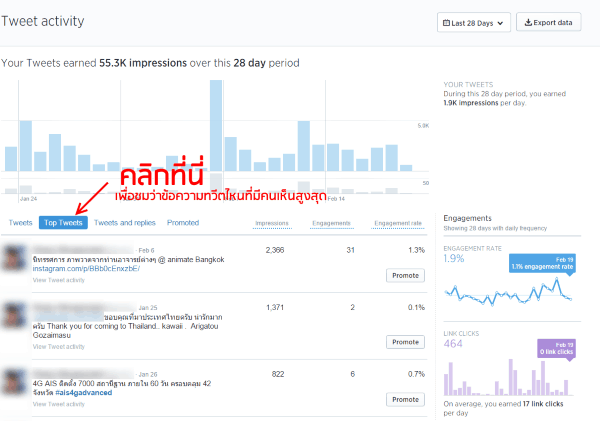
Task: Sort by the Impressions column header
Action: pyautogui.click(x=272, y=223)
